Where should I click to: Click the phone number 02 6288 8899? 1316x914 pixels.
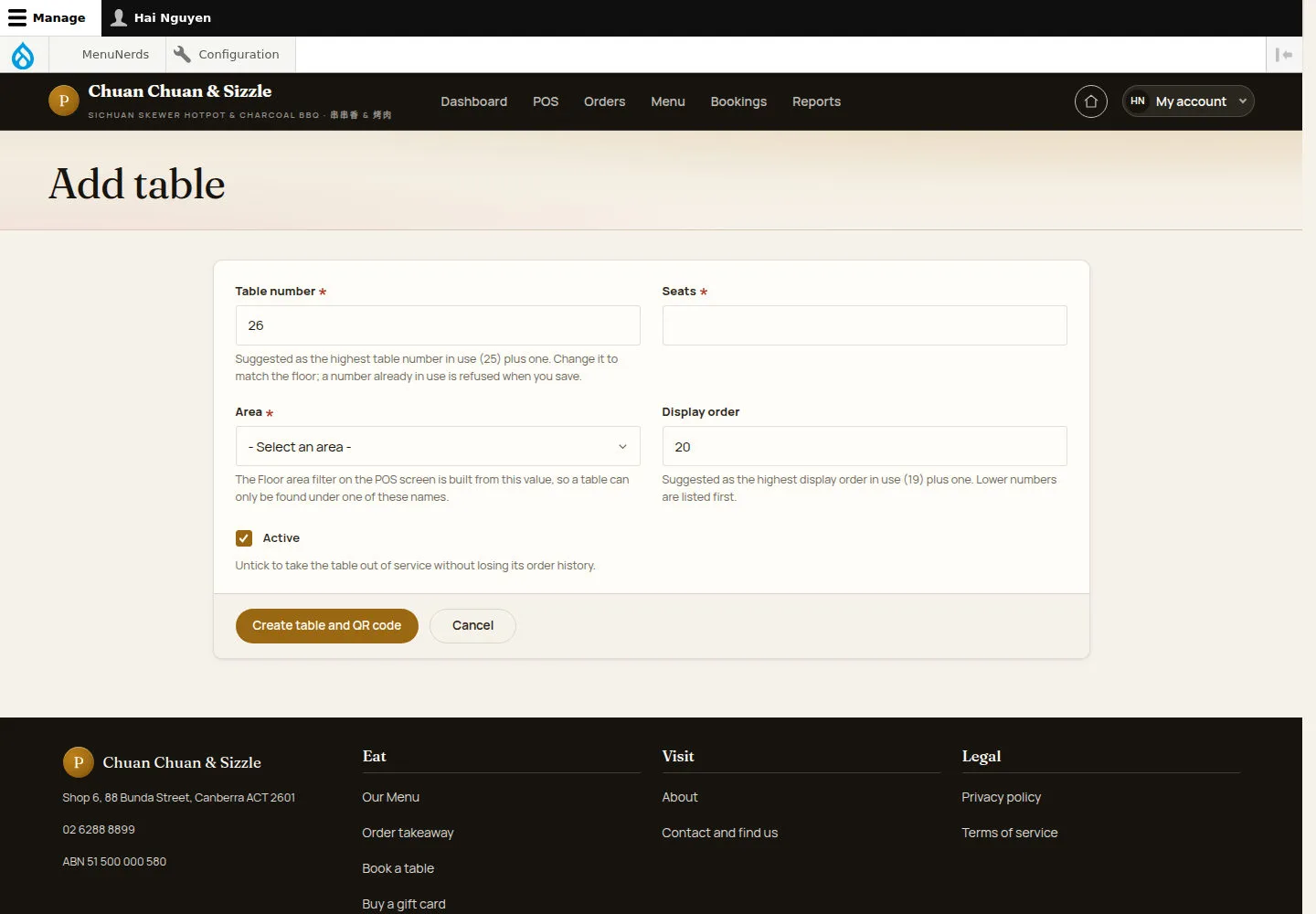pyautogui.click(x=99, y=830)
